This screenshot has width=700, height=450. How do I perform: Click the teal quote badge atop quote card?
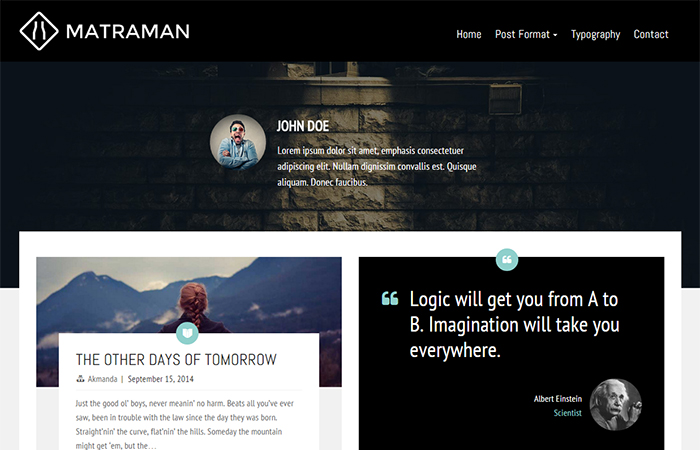coord(507,259)
